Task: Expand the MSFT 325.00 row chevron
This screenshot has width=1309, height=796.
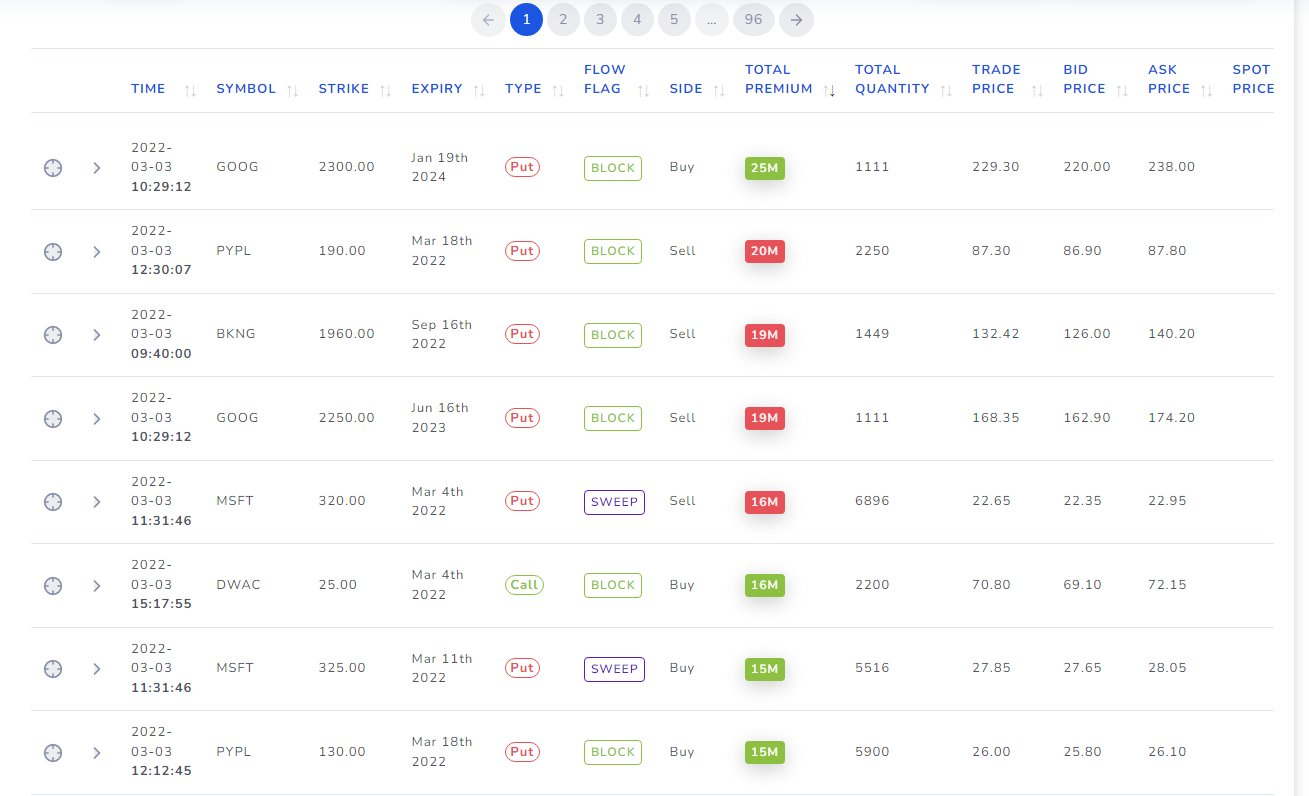Action: [x=97, y=668]
